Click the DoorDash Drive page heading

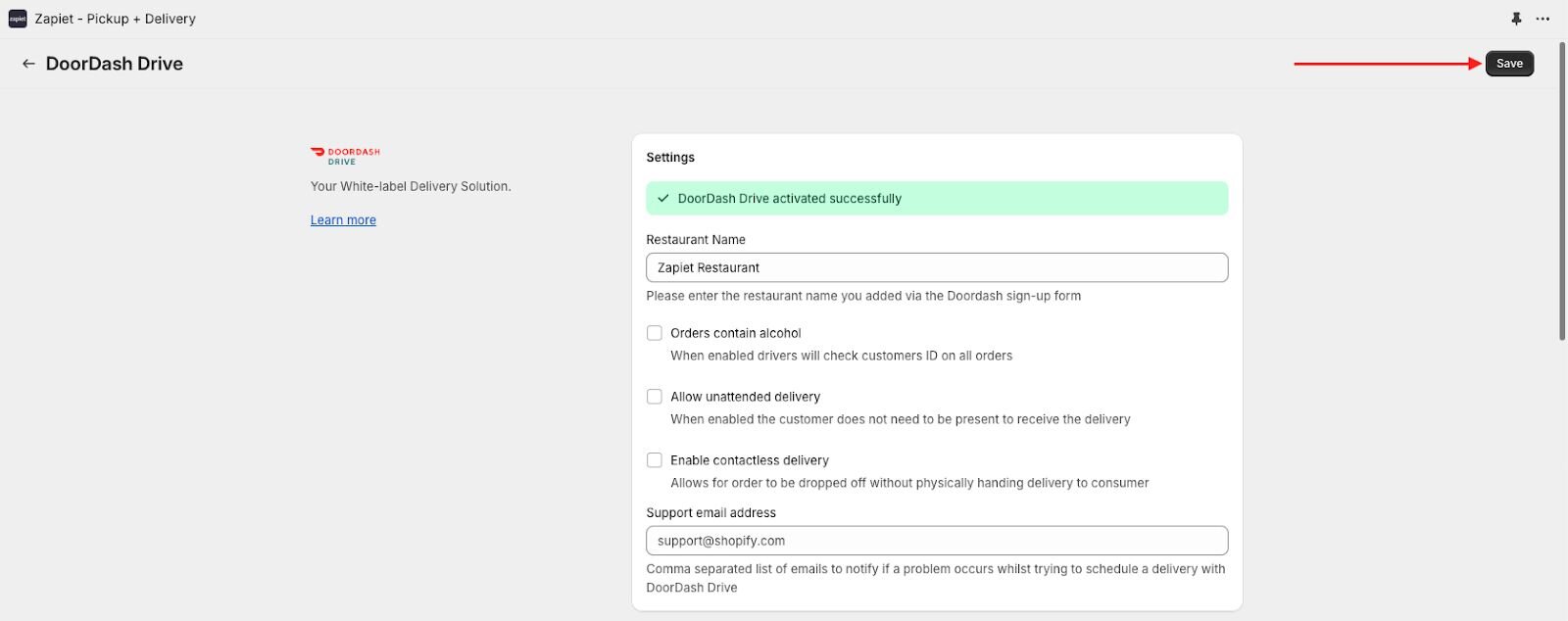115,64
